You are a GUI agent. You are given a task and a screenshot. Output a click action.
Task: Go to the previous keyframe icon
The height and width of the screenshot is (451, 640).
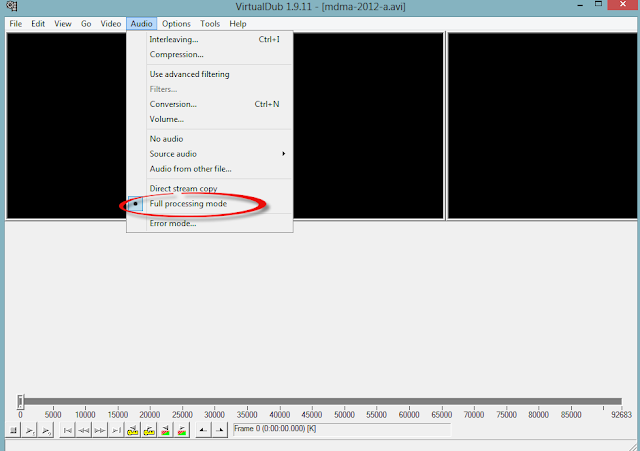coord(133,430)
